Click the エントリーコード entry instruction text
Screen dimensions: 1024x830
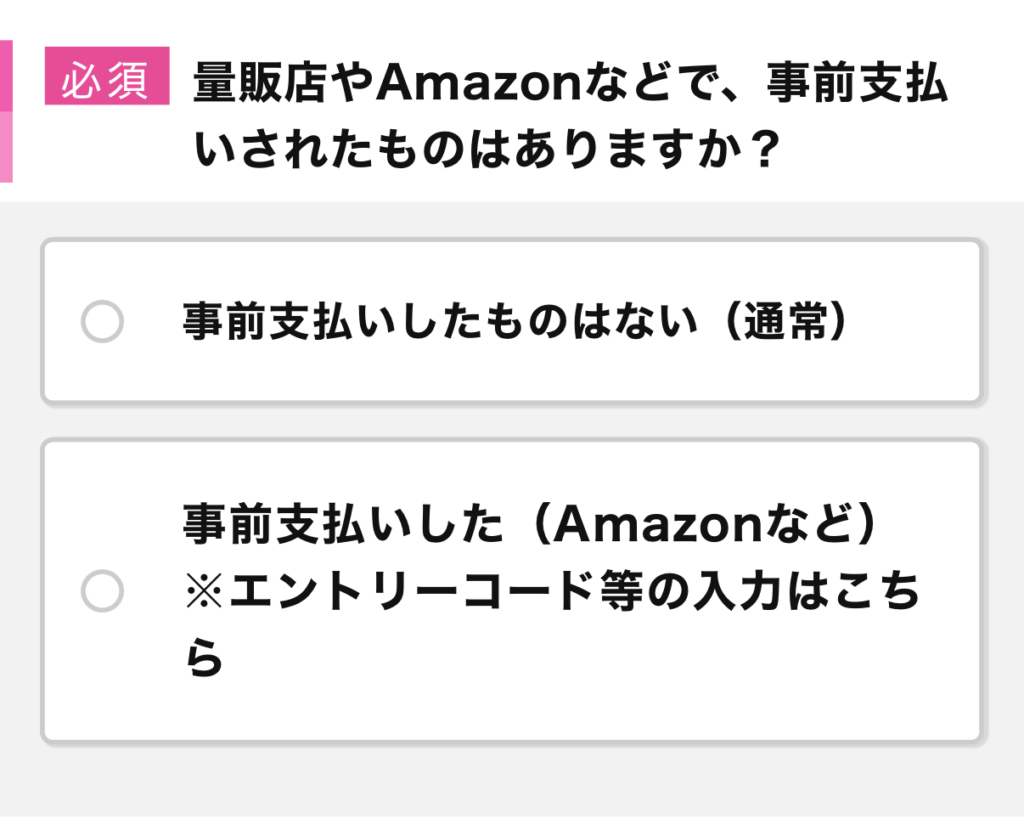point(555,590)
